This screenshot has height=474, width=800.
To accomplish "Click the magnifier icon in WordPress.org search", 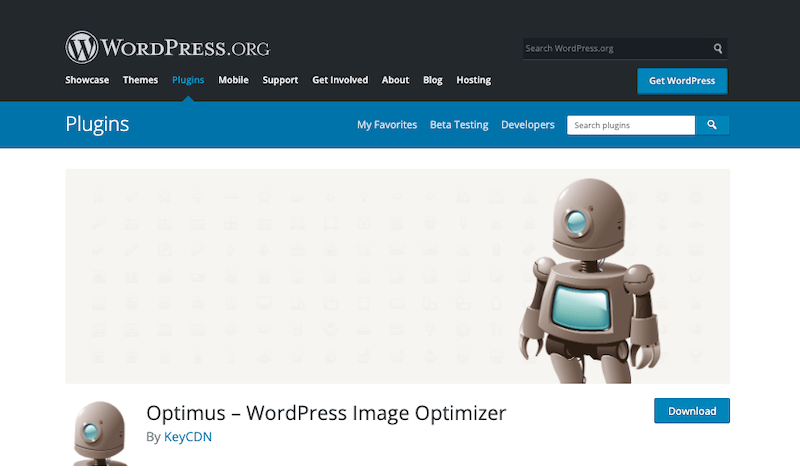I will point(718,48).
